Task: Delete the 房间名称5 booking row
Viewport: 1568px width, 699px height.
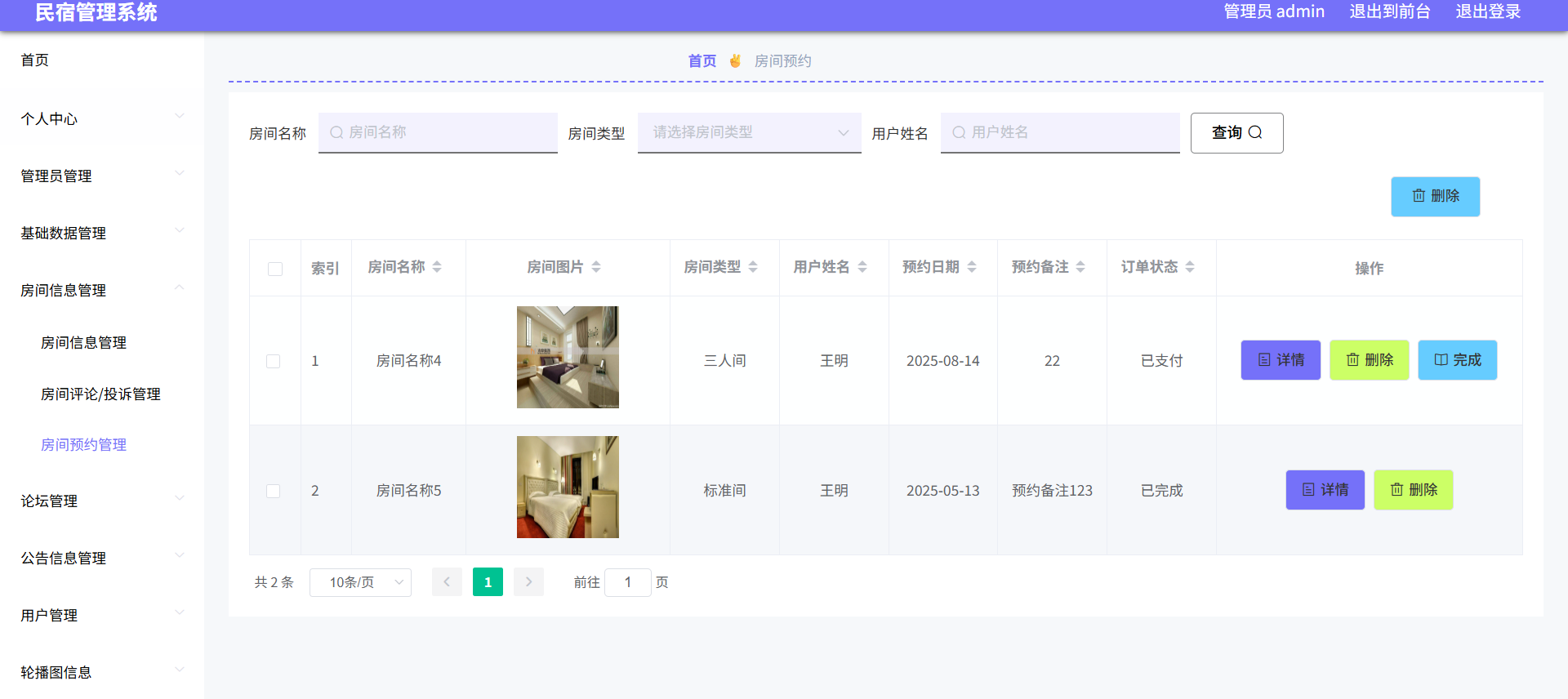Action: (1414, 490)
